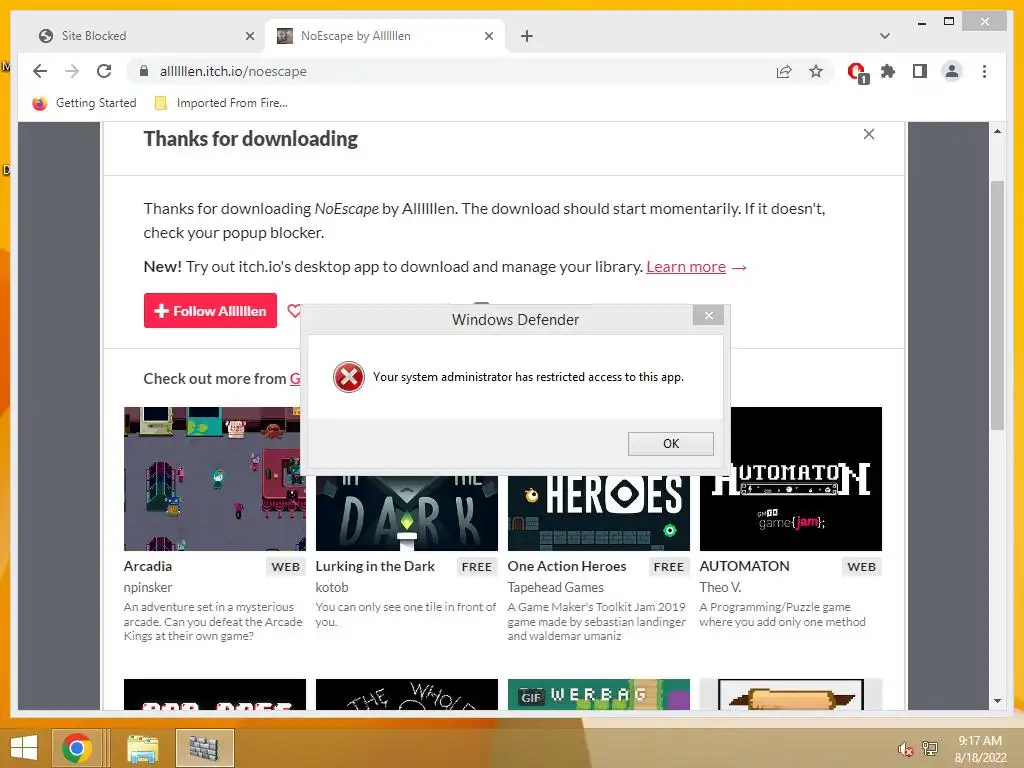Open the Windows Start button

coord(24,748)
